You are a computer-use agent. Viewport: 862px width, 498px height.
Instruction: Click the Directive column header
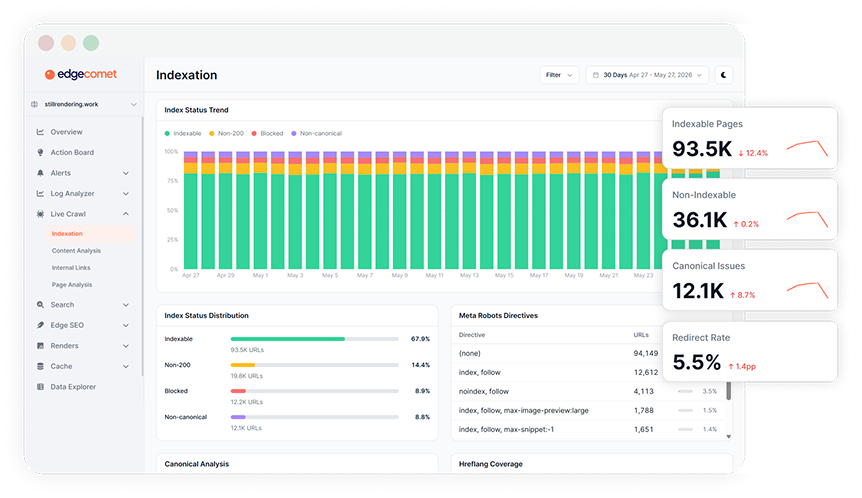coord(472,335)
